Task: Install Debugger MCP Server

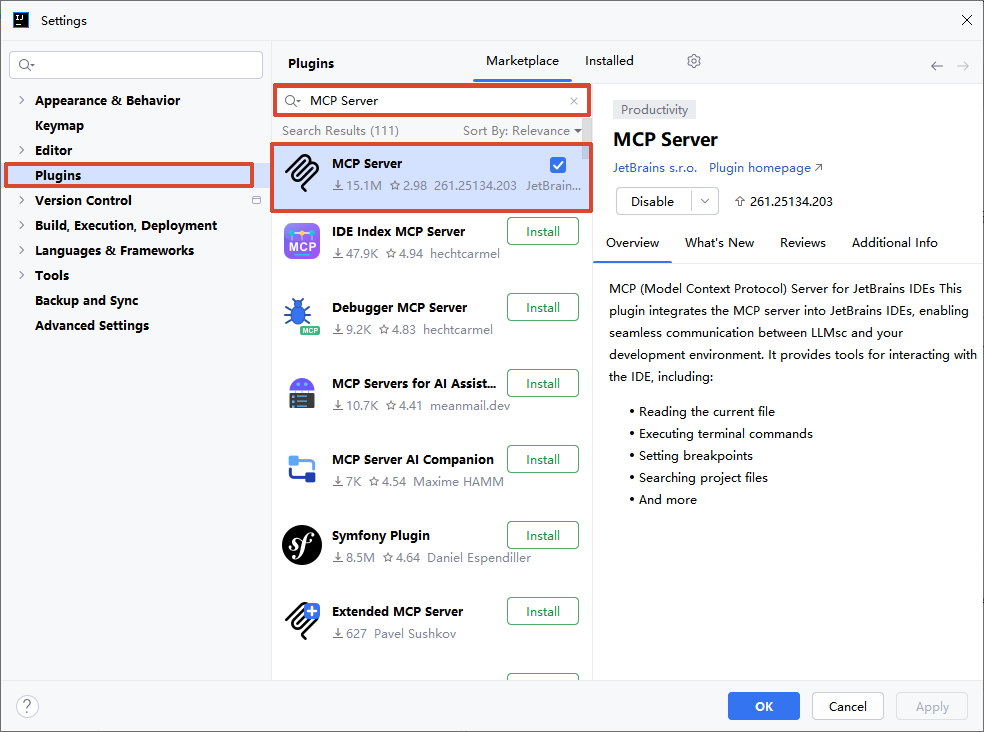Action: click(543, 308)
